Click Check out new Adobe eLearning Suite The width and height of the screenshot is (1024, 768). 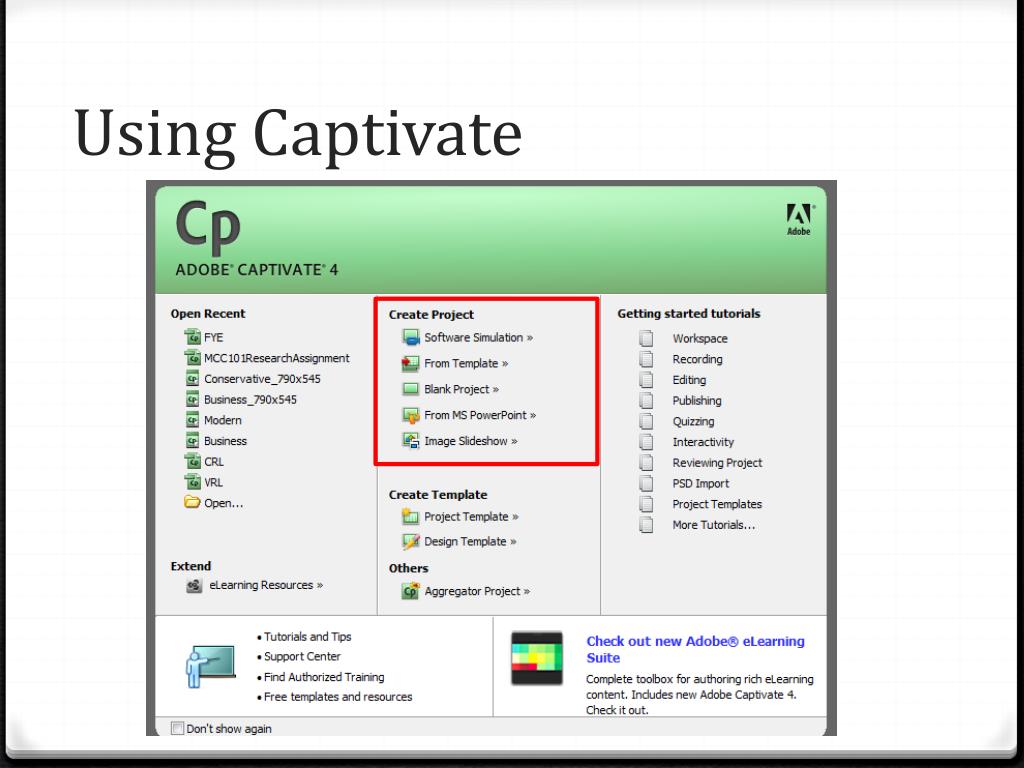click(695, 649)
